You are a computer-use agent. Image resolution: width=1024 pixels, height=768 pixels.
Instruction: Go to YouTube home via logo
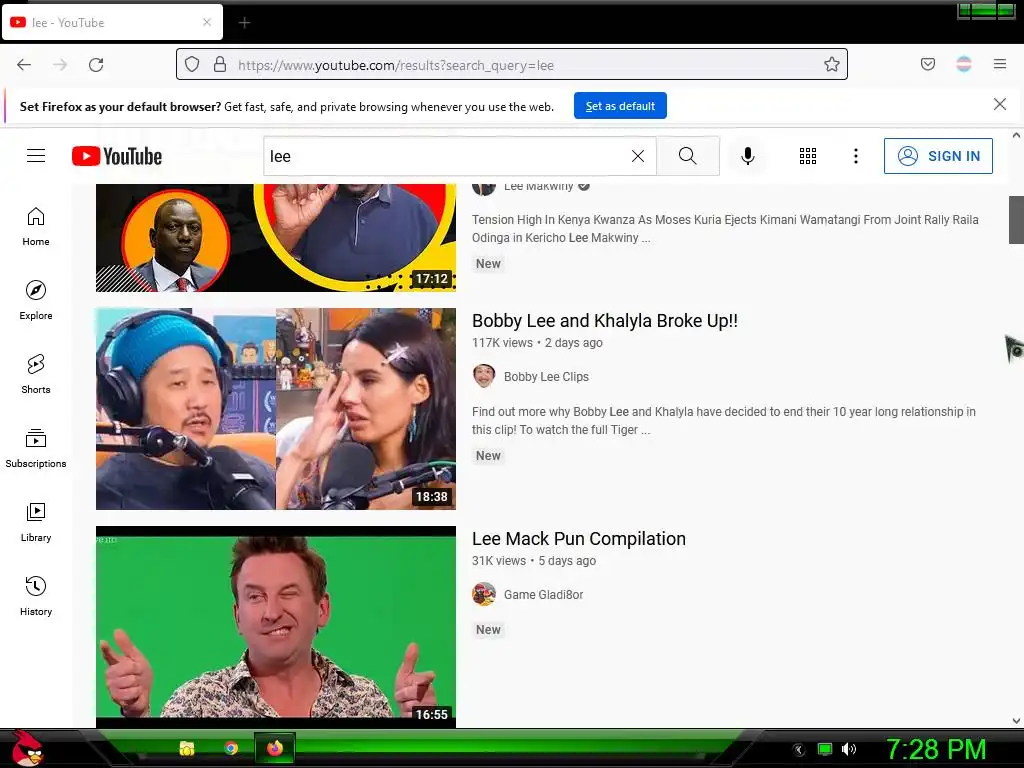(x=117, y=156)
